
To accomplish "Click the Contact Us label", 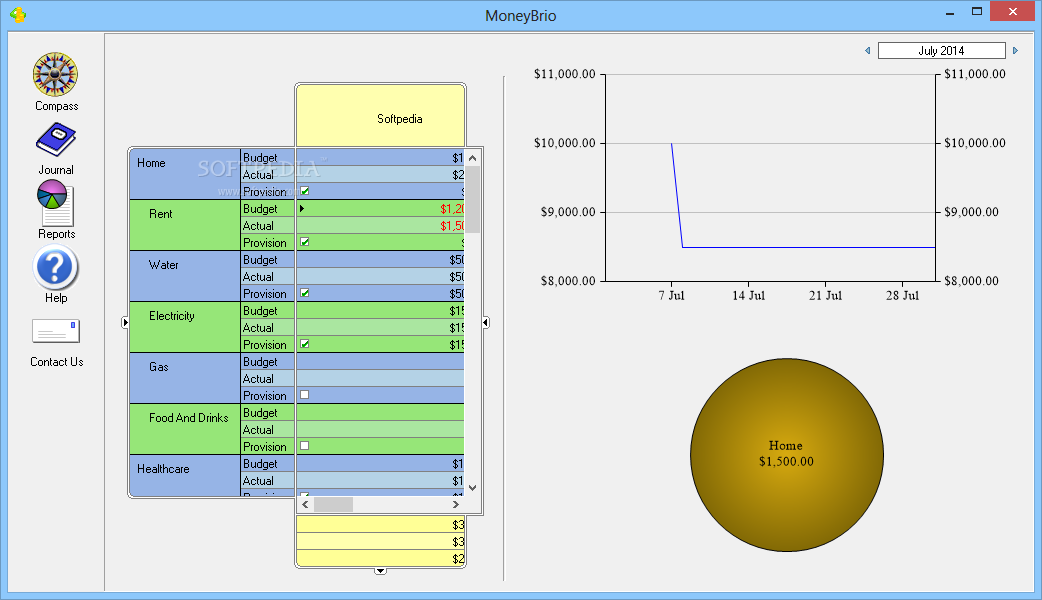I will (x=56, y=361).
